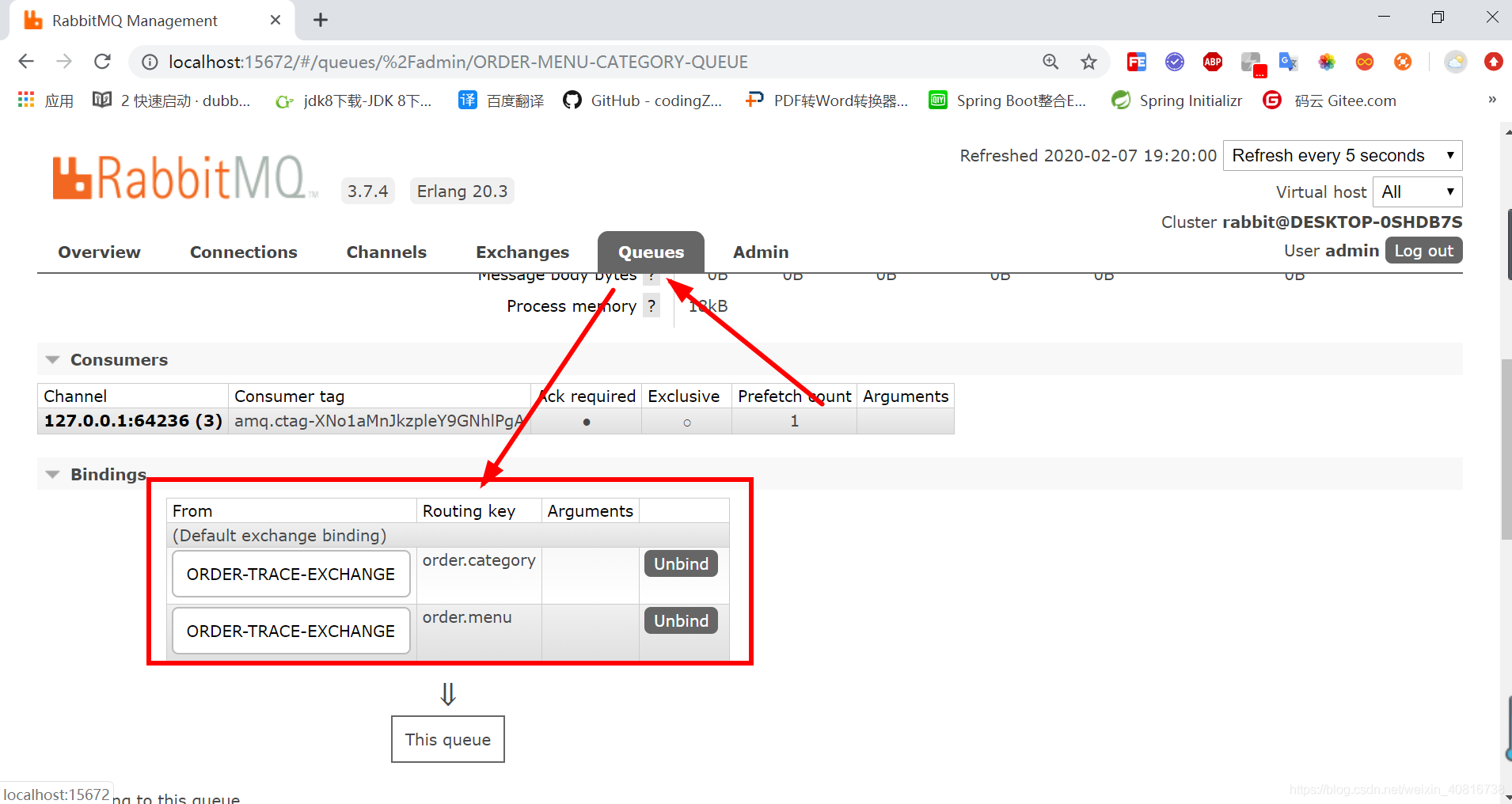Click the Erlang 20.3 label
This screenshot has height=804, width=1512.
point(462,191)
